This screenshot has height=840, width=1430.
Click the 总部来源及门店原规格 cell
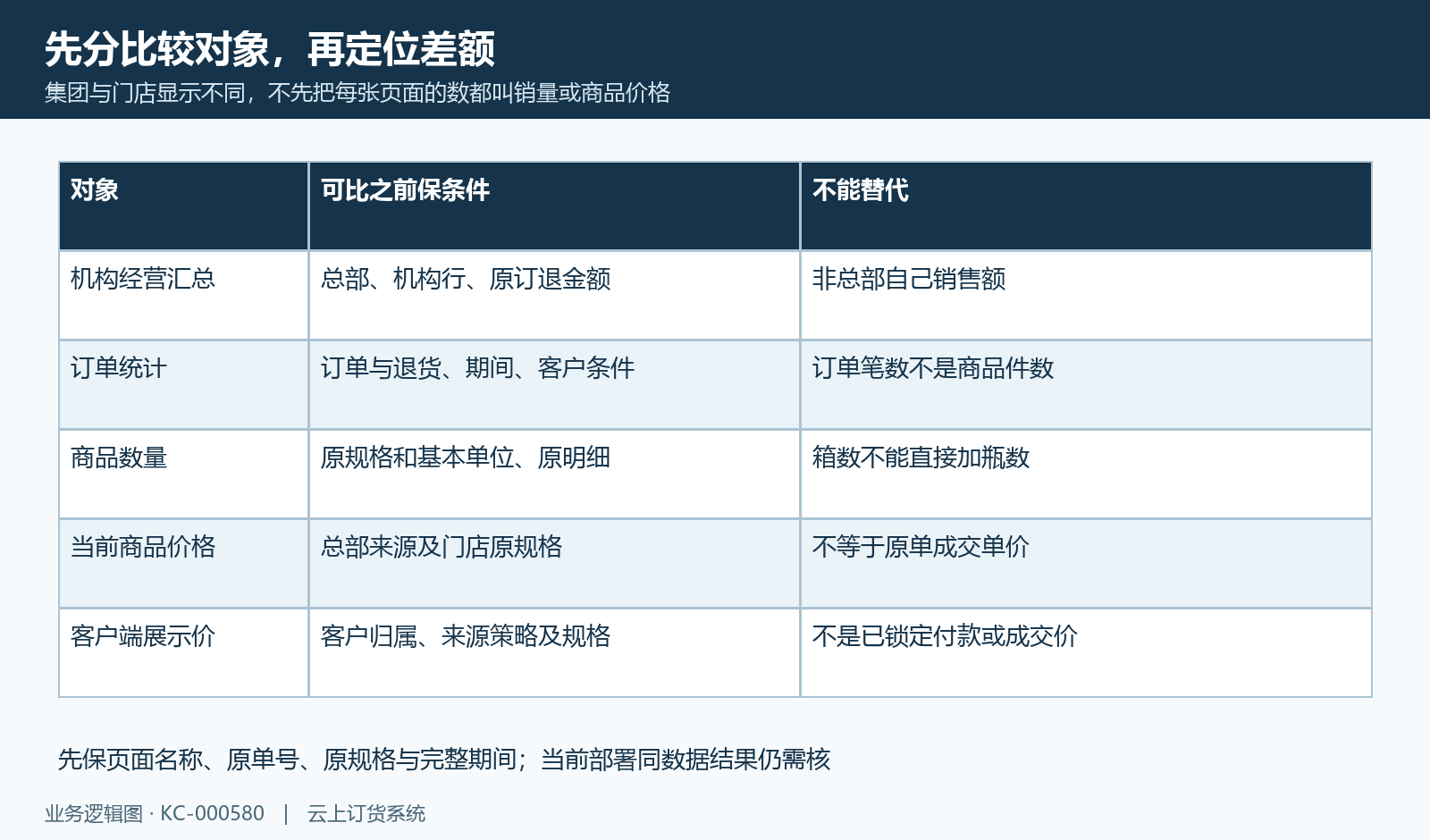(x=554, y=564)
